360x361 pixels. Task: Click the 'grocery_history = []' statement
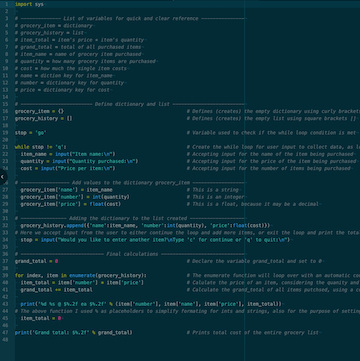(x=44, y=118)
